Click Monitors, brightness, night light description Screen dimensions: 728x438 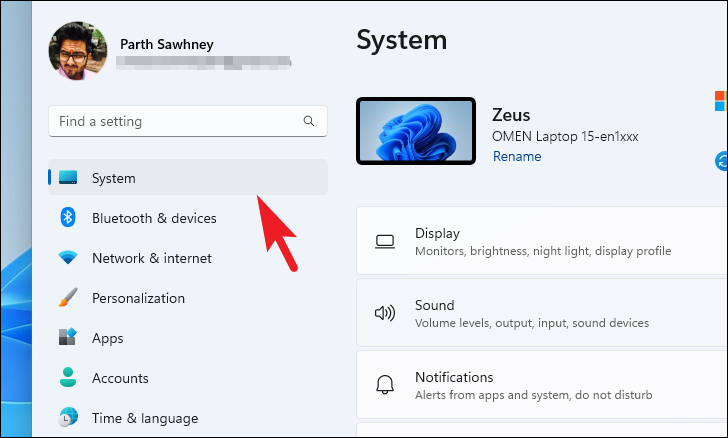tap(543, 251)
